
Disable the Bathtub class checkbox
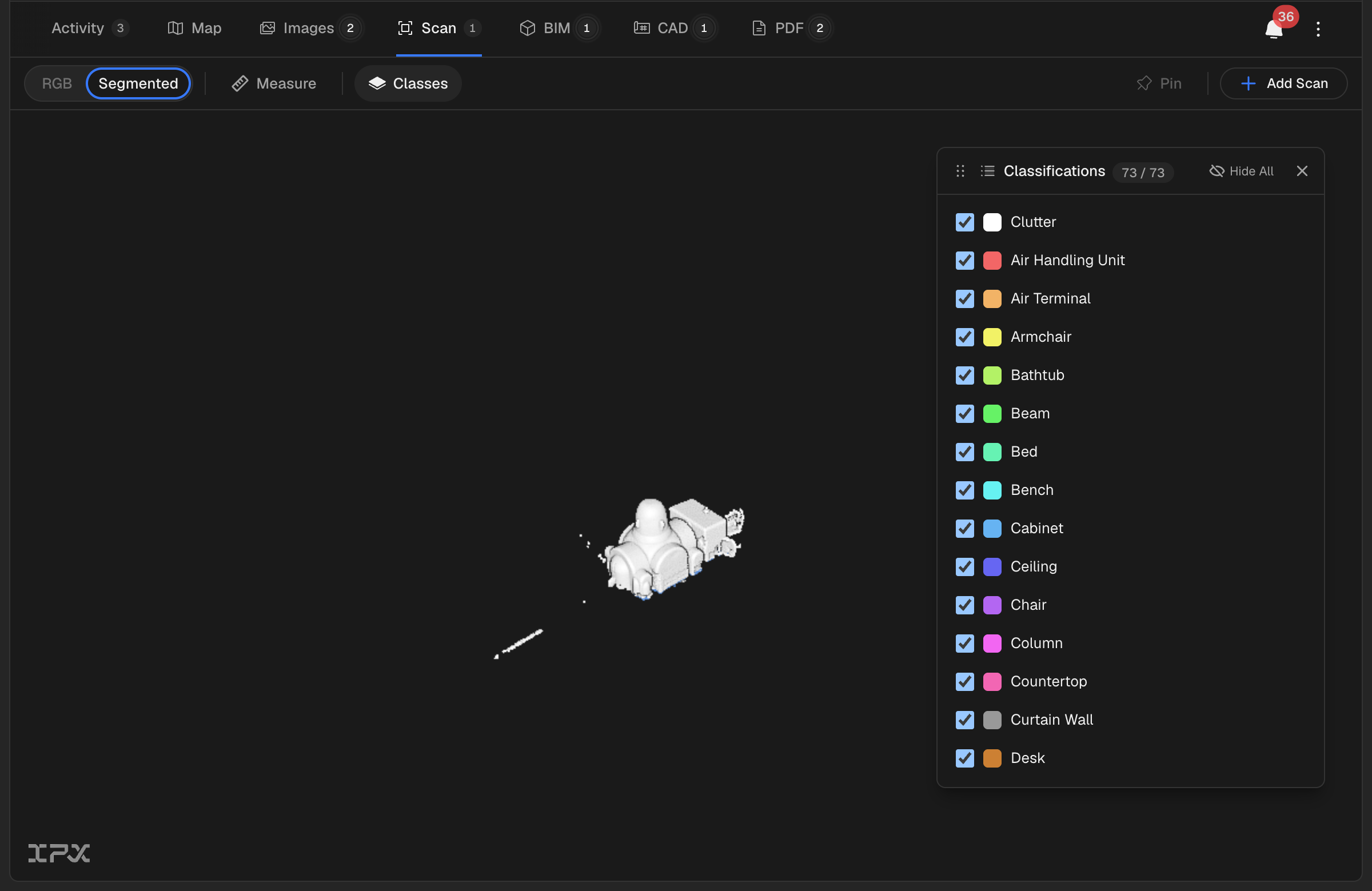click(964, 375)
